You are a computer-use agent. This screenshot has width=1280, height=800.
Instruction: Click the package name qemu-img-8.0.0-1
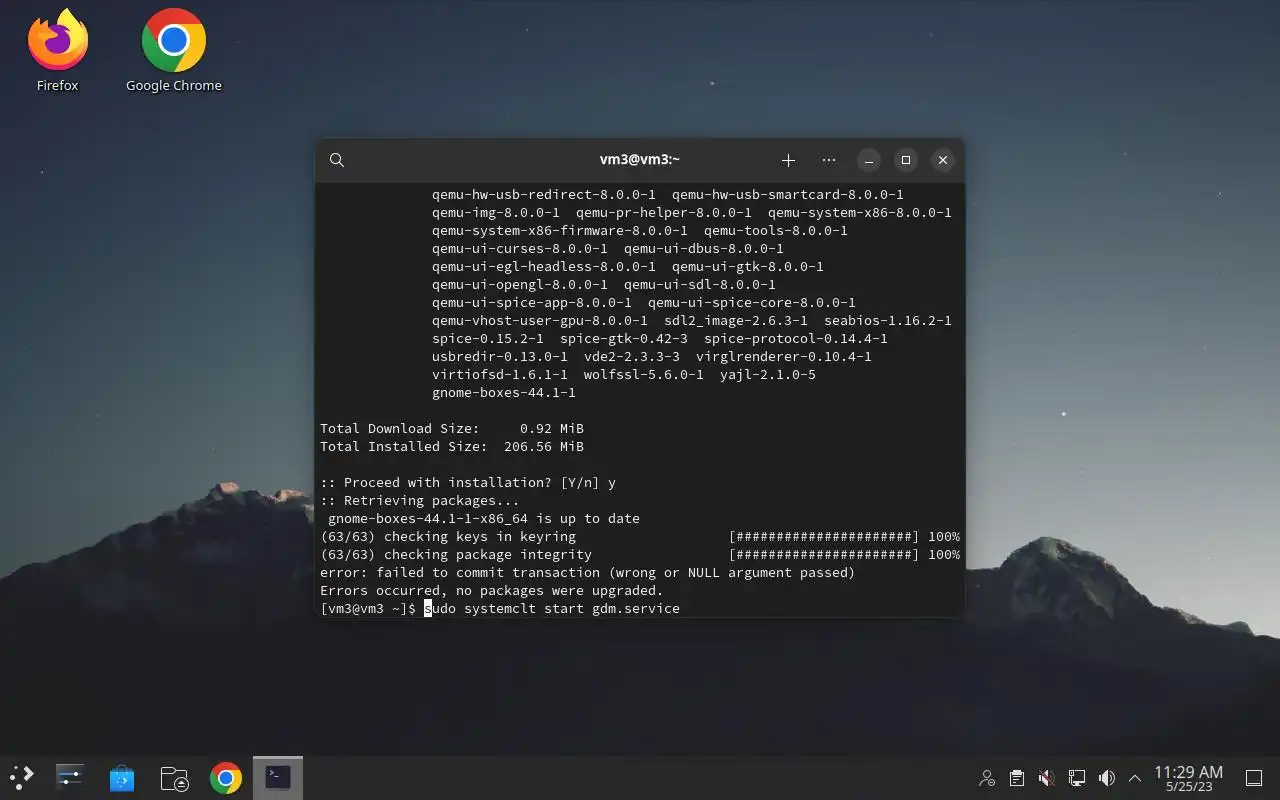496,212
